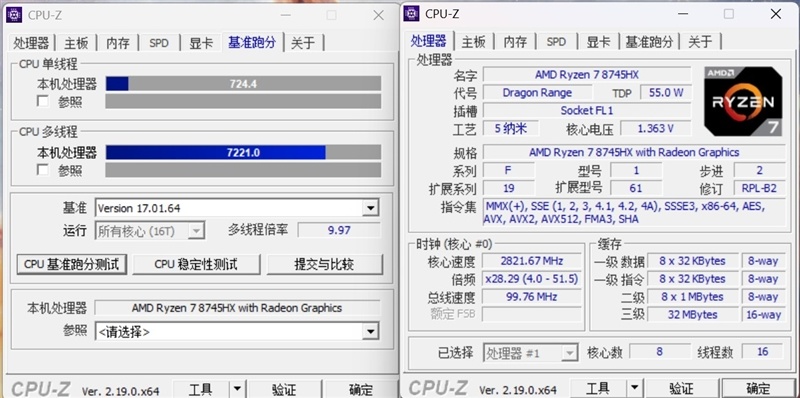The height and width of the screenshot is (398, 800).
Task: Open 主板 tab in right window
Action: (x=473, y=42)
